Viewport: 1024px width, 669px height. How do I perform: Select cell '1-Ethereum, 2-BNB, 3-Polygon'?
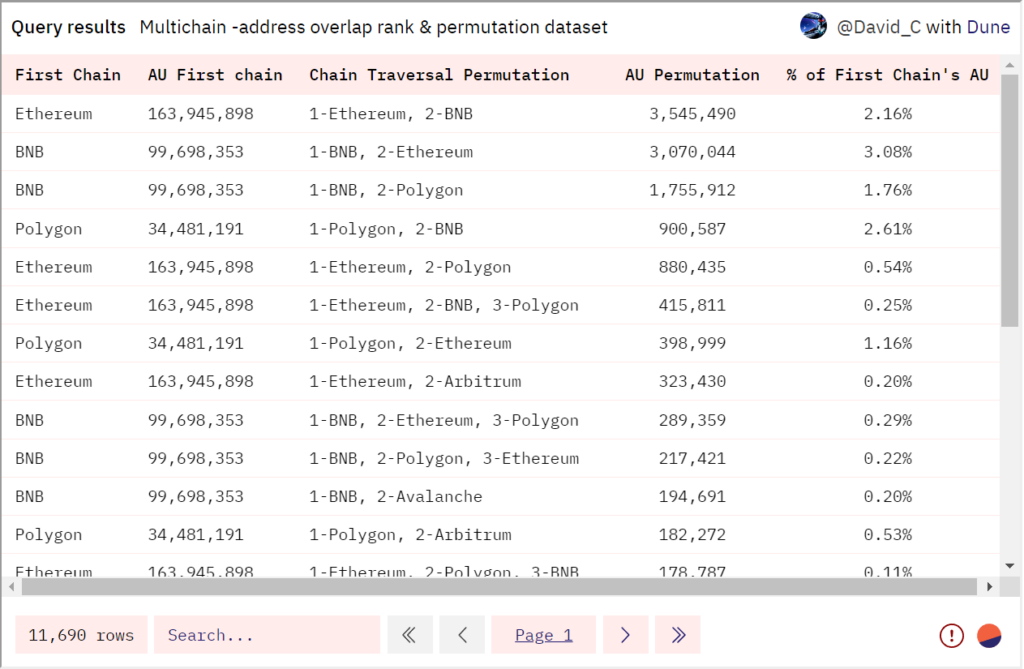[444, 305]
